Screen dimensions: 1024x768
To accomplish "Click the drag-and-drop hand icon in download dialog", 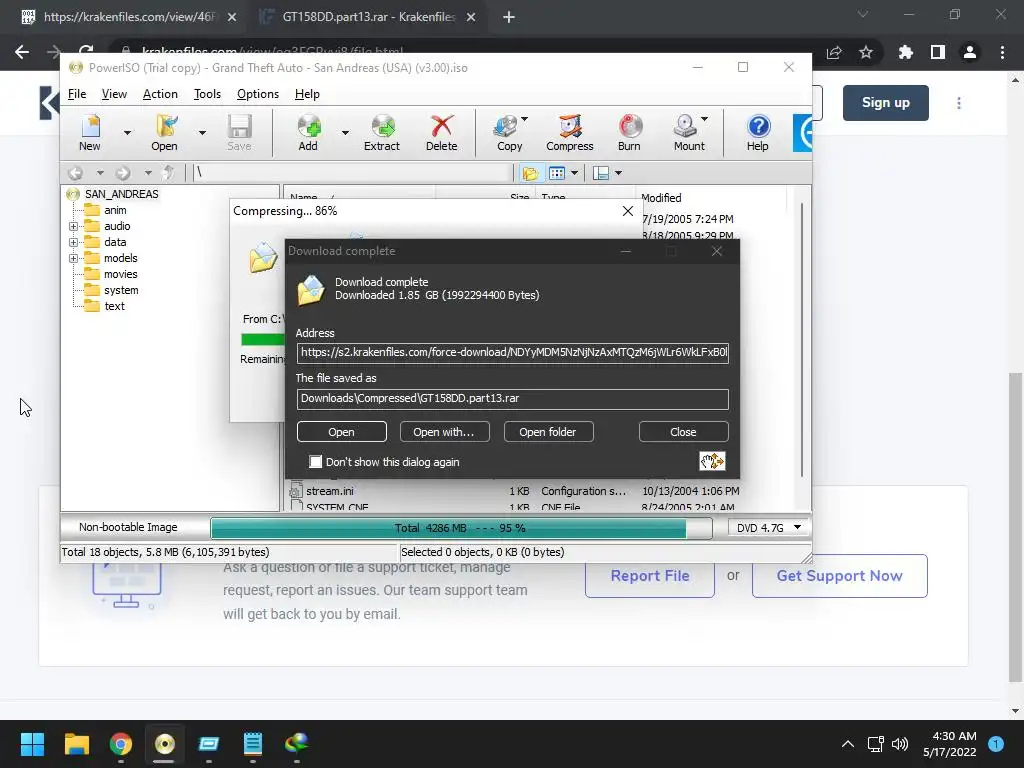I will point(712,461).
